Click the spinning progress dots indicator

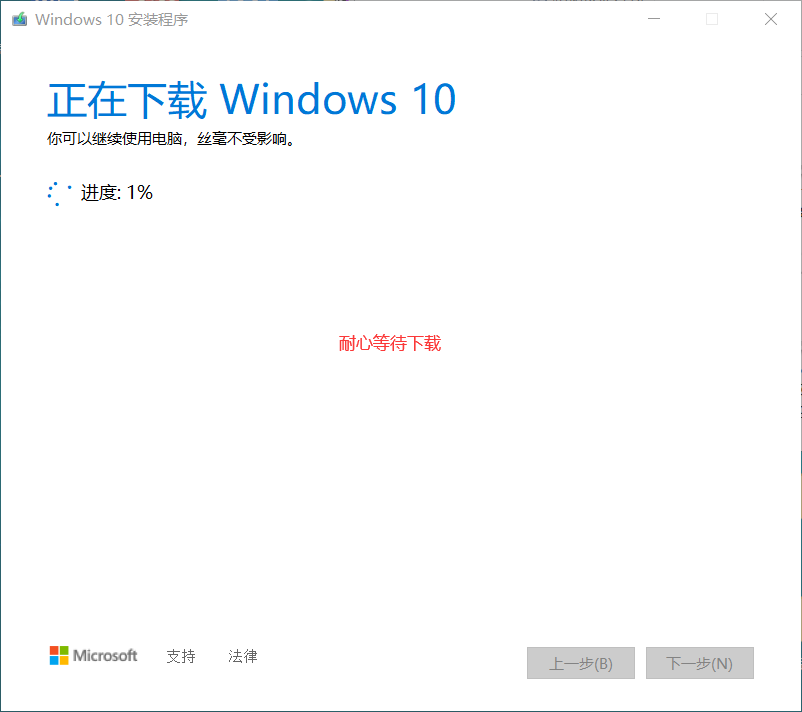59,194
